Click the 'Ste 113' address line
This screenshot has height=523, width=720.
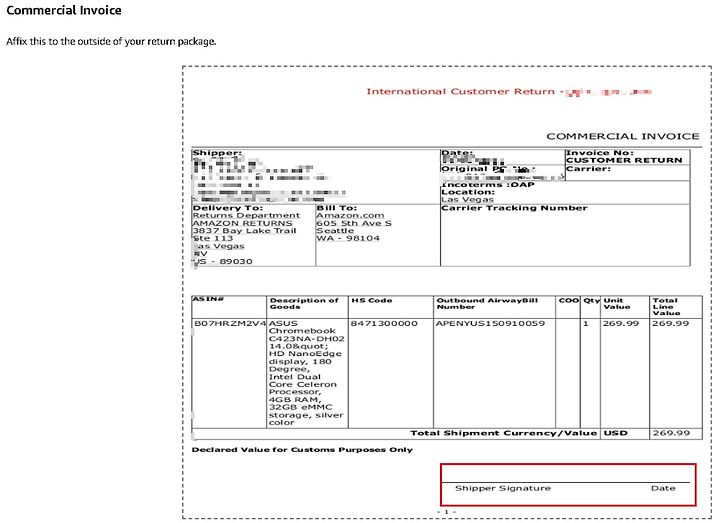[213, 238]
